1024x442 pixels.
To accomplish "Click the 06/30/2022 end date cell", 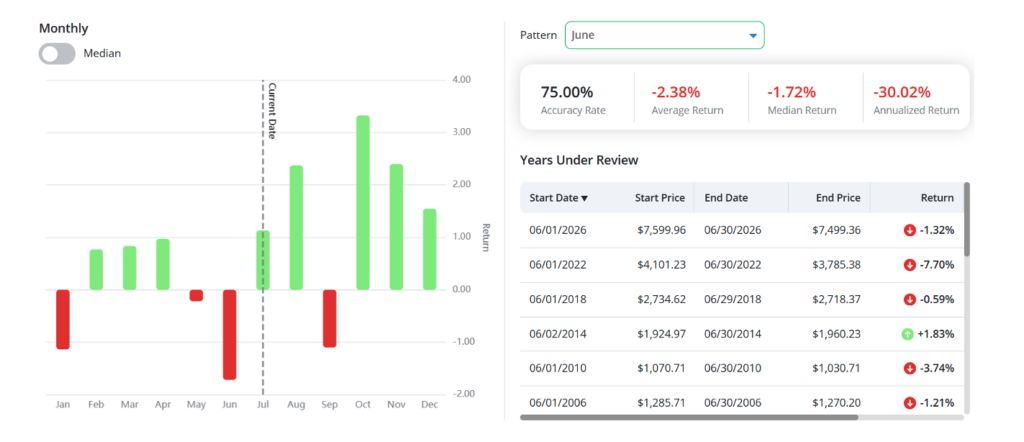I will pos(733,265).
